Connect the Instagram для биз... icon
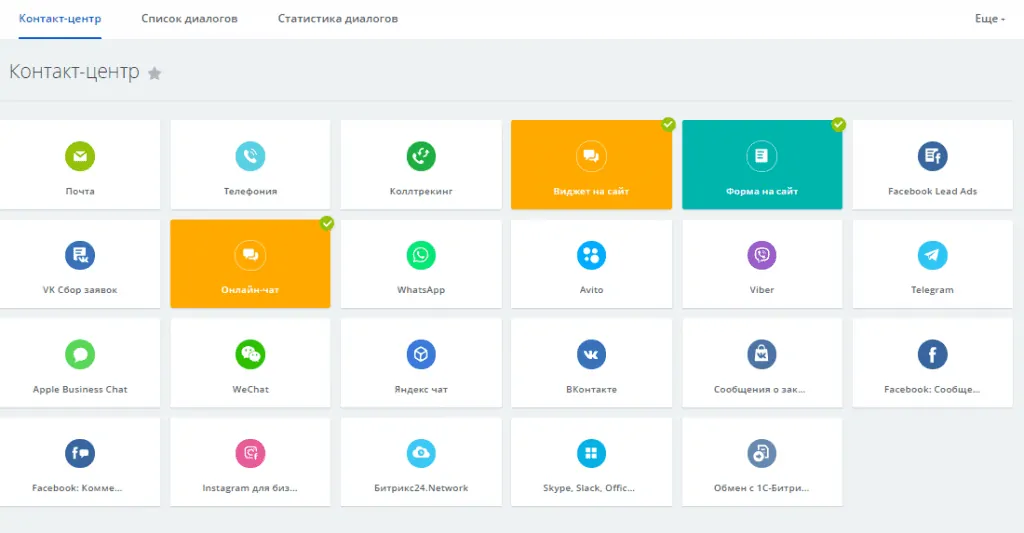The height and width of the screenshot is (533, 1024). click(250, 453)
